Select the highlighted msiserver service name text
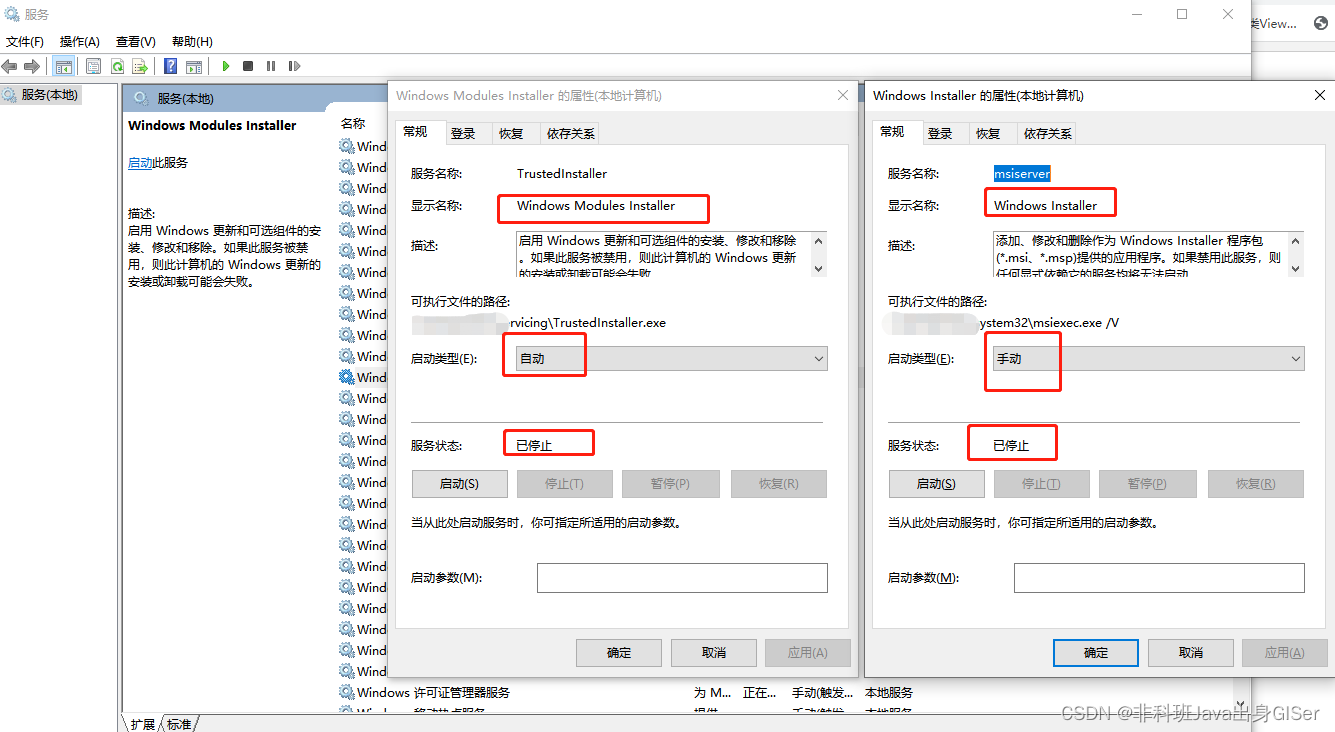Image resolution: width=1335 pixels, height=732 pixels. point(1022,173)
